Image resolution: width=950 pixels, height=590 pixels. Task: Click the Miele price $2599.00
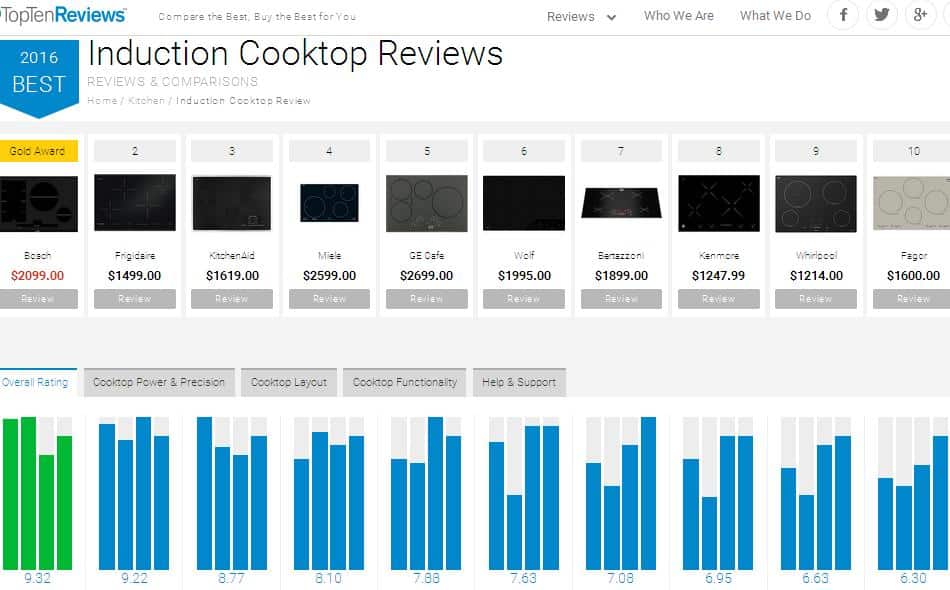[329, 276]
